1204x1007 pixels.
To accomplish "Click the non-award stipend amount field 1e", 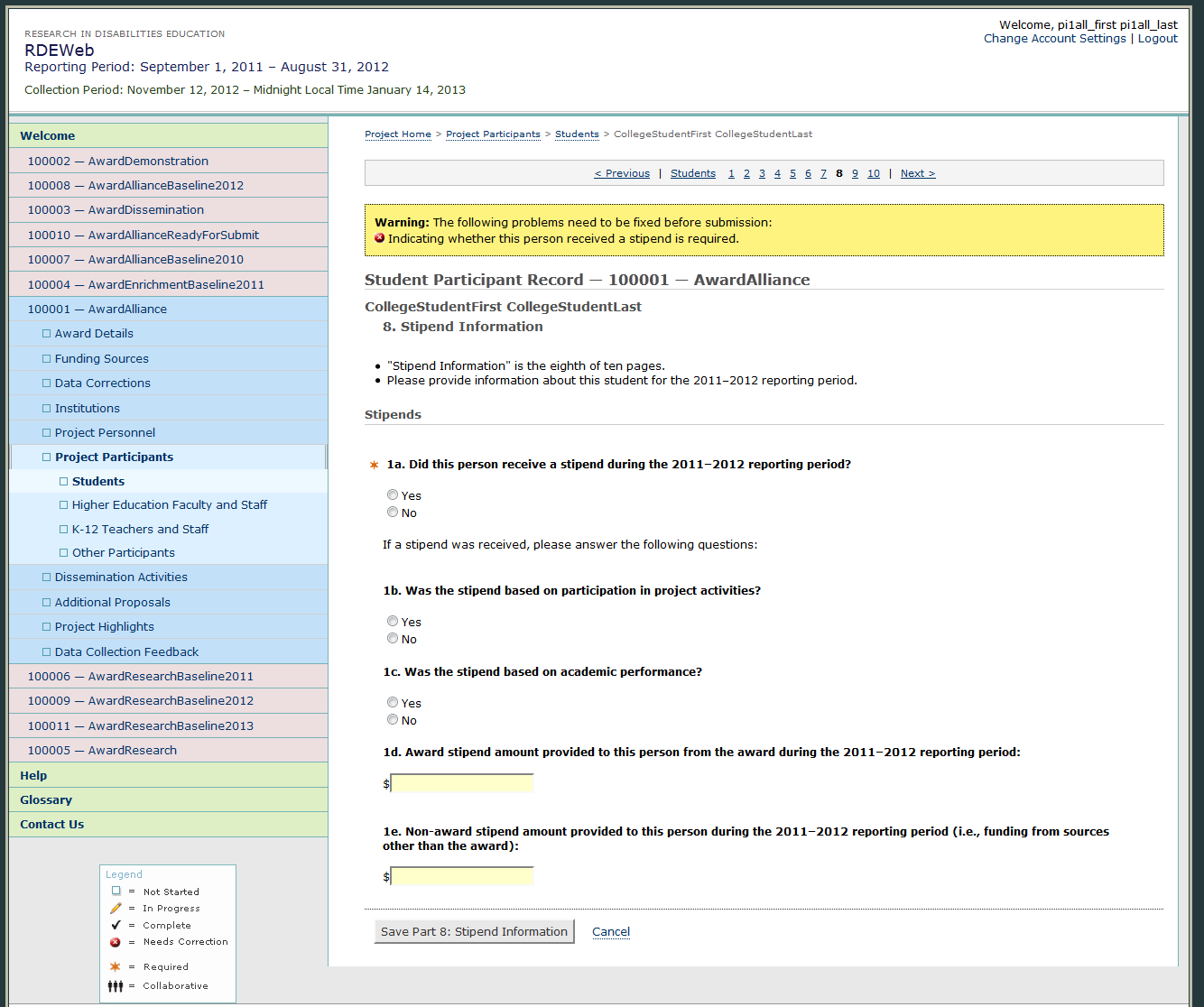I will 462,876.
